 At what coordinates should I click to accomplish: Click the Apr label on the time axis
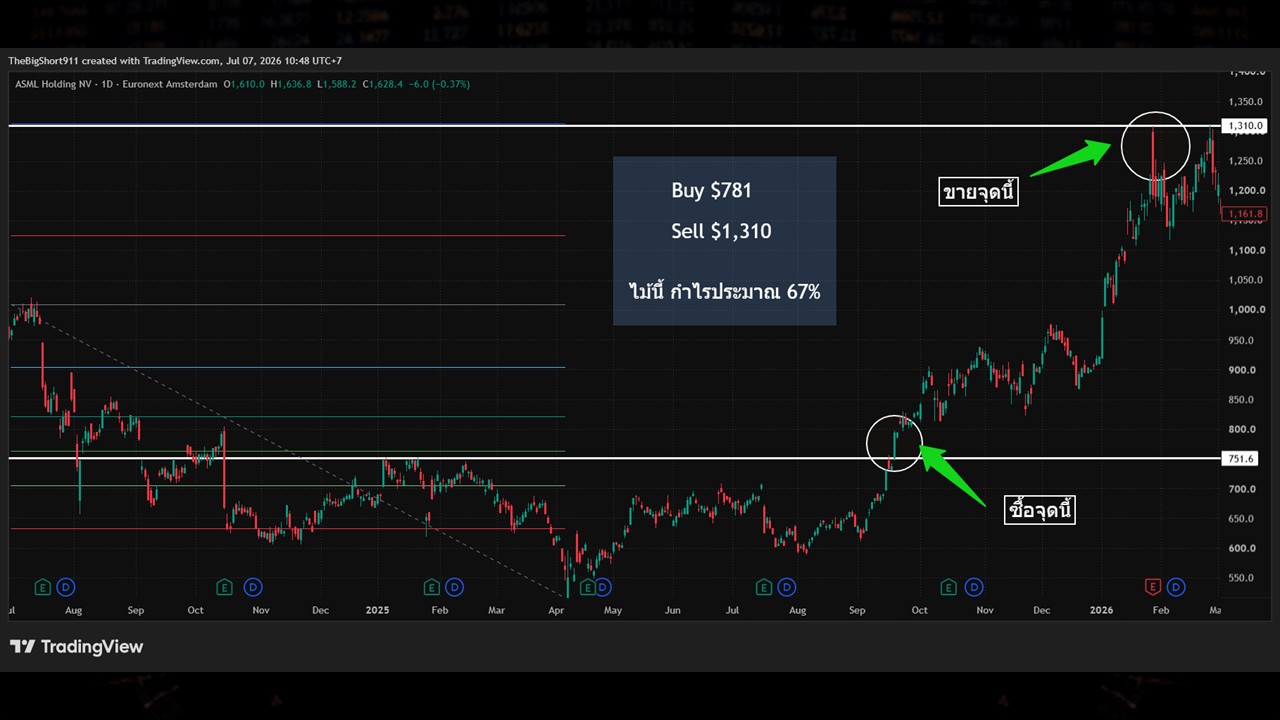point(554,610)
